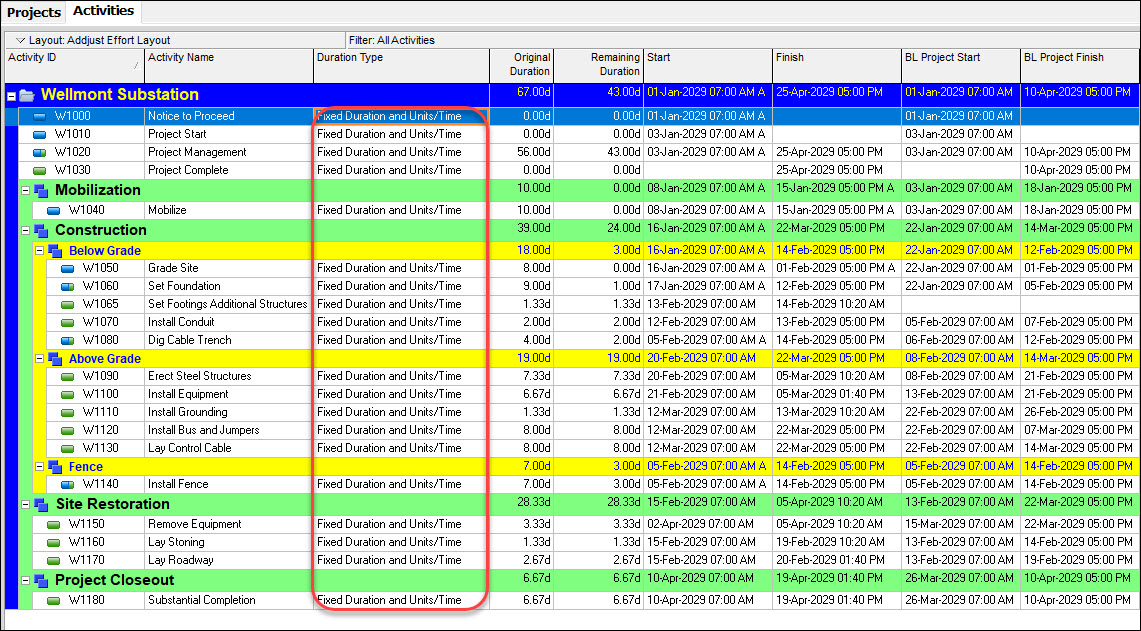This screenshot has height=631, width=1141.
Task: Click the W1000 activity milestone icon
Action: 40,116
